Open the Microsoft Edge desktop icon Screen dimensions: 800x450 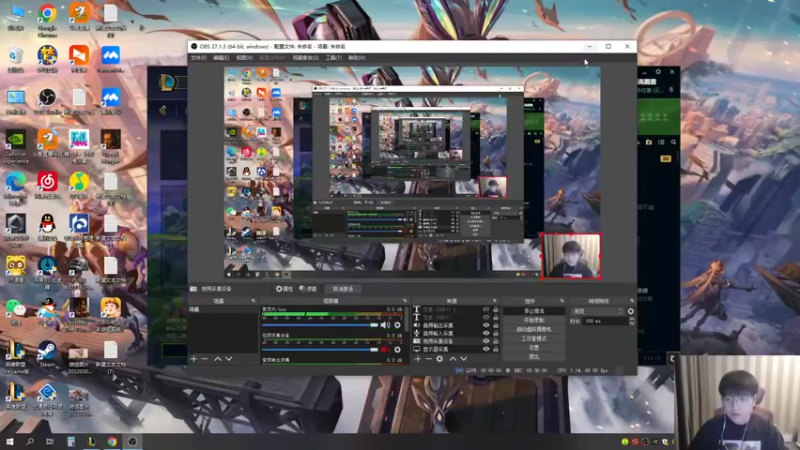coord(15,188)
